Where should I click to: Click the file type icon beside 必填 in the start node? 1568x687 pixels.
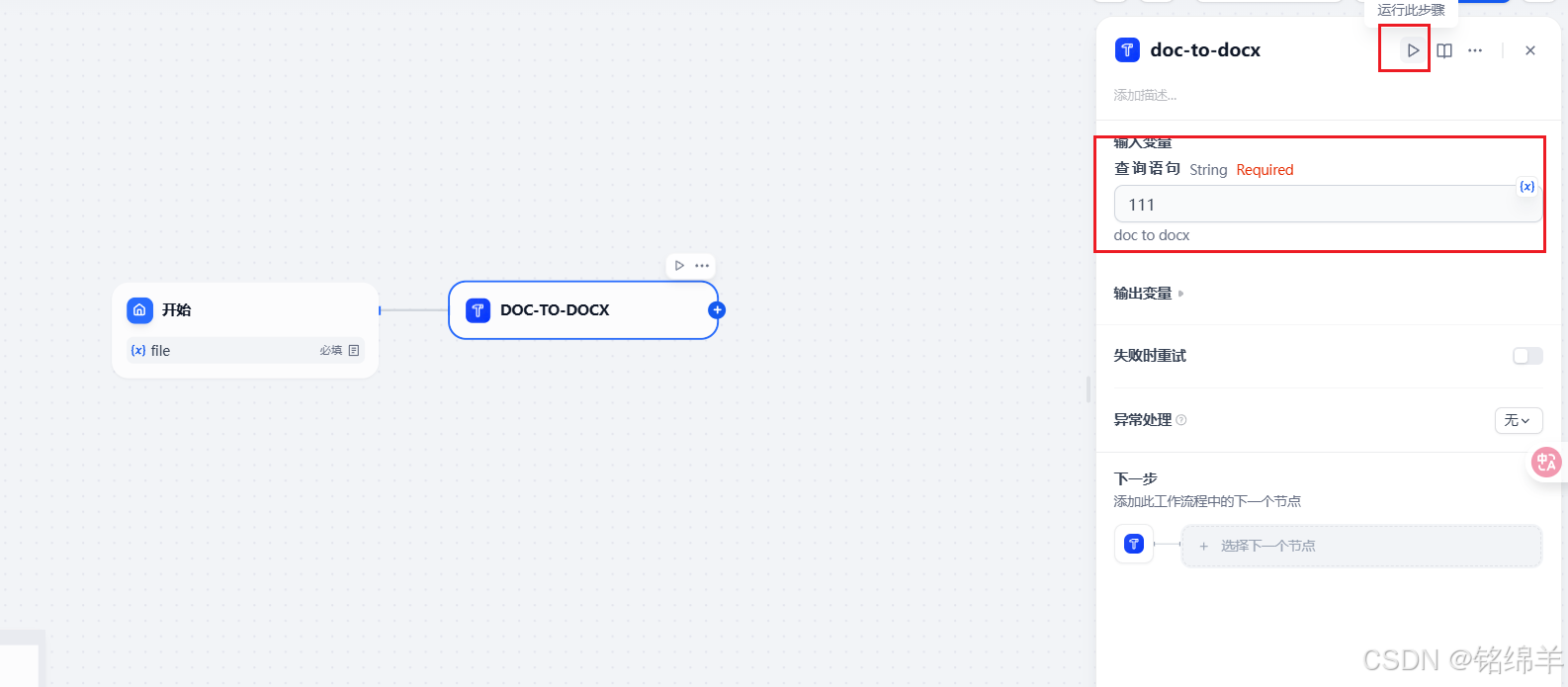[x=354, y=351]
